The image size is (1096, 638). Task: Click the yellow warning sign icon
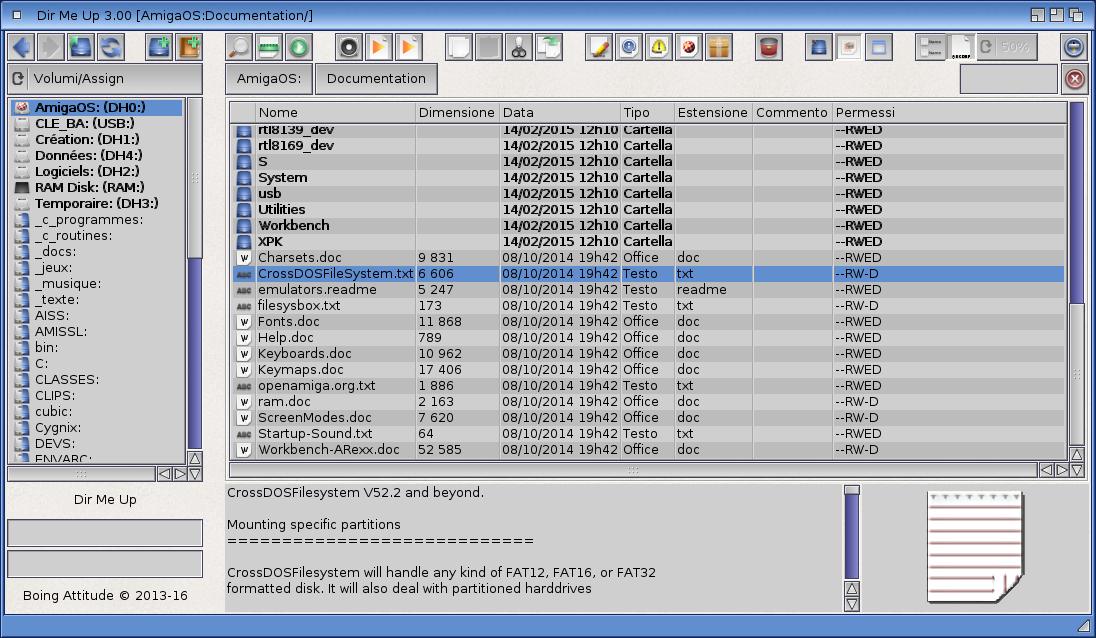[659, 47]
